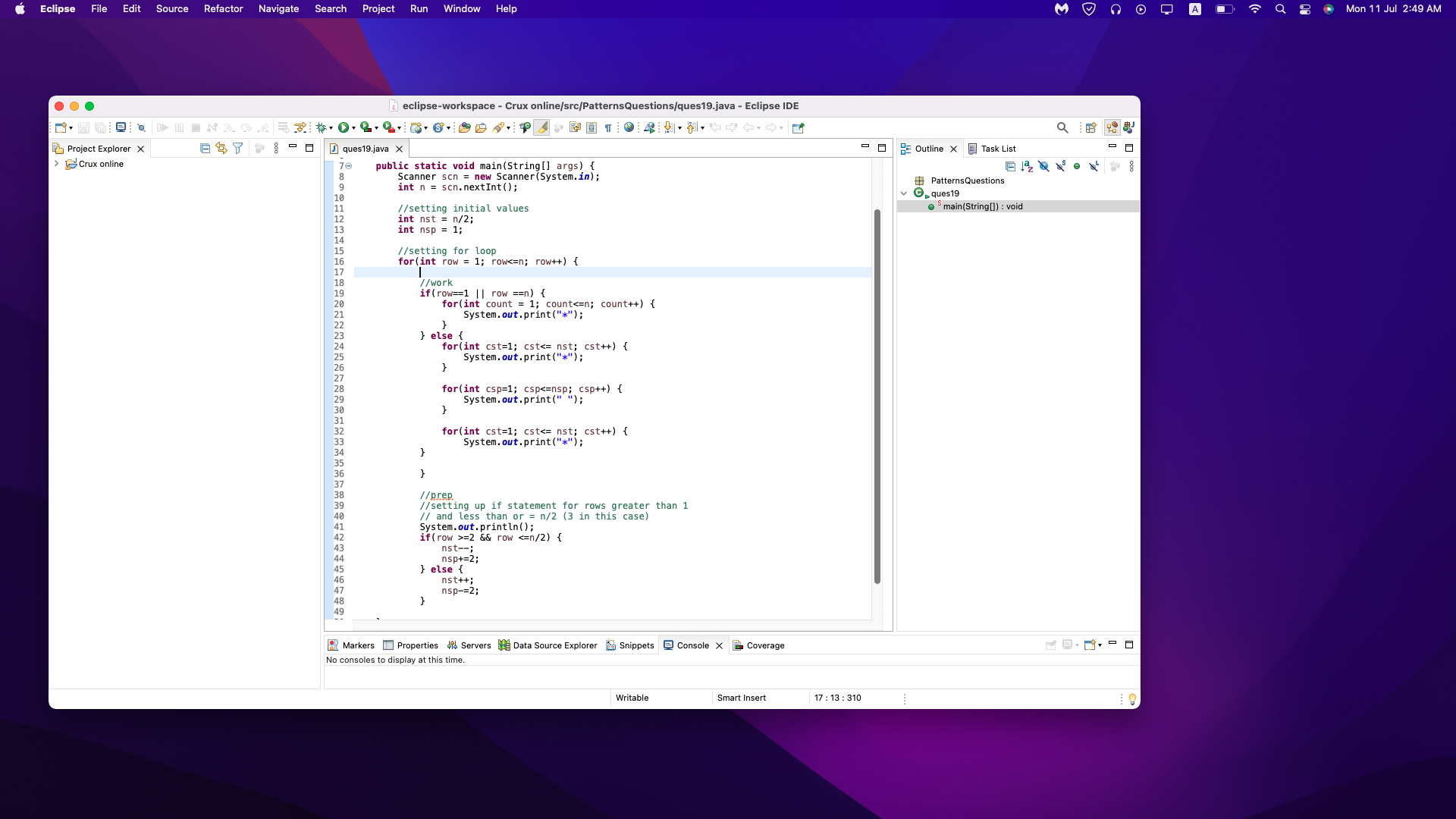1456x819 pixels.
Task: Toggle alphabetical Sort in Outline view
Action: point(1027,166)
